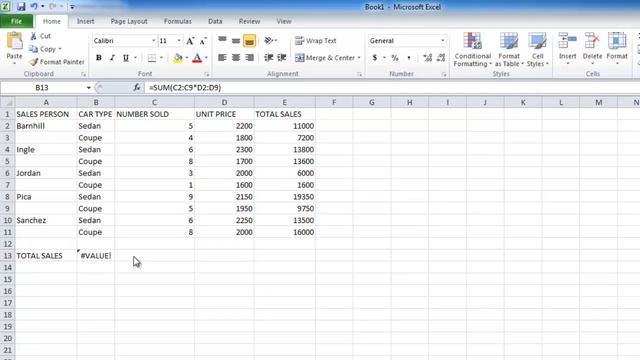Click the Copy icon
The image size is (640, 360).
[x=33, y=49]
